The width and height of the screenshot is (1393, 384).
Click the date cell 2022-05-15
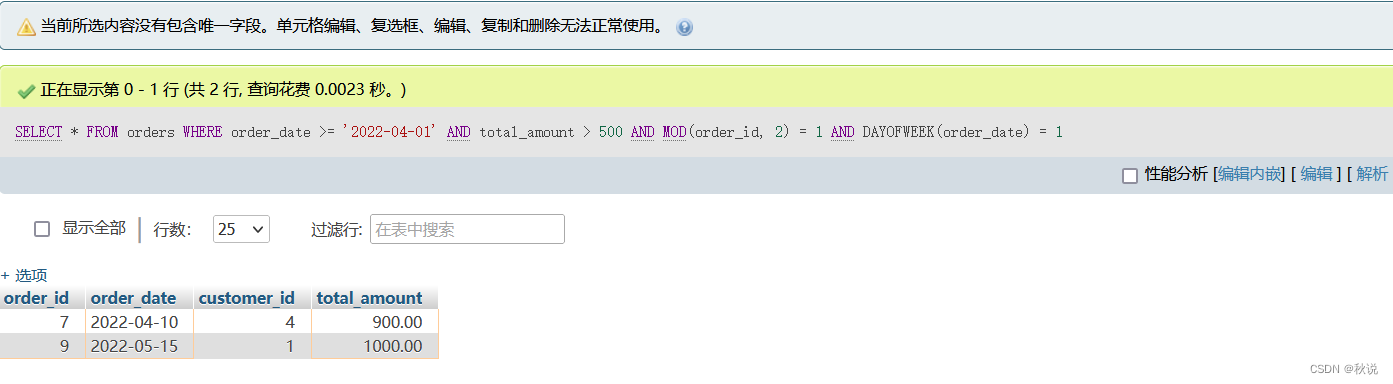tap(139, 346)
